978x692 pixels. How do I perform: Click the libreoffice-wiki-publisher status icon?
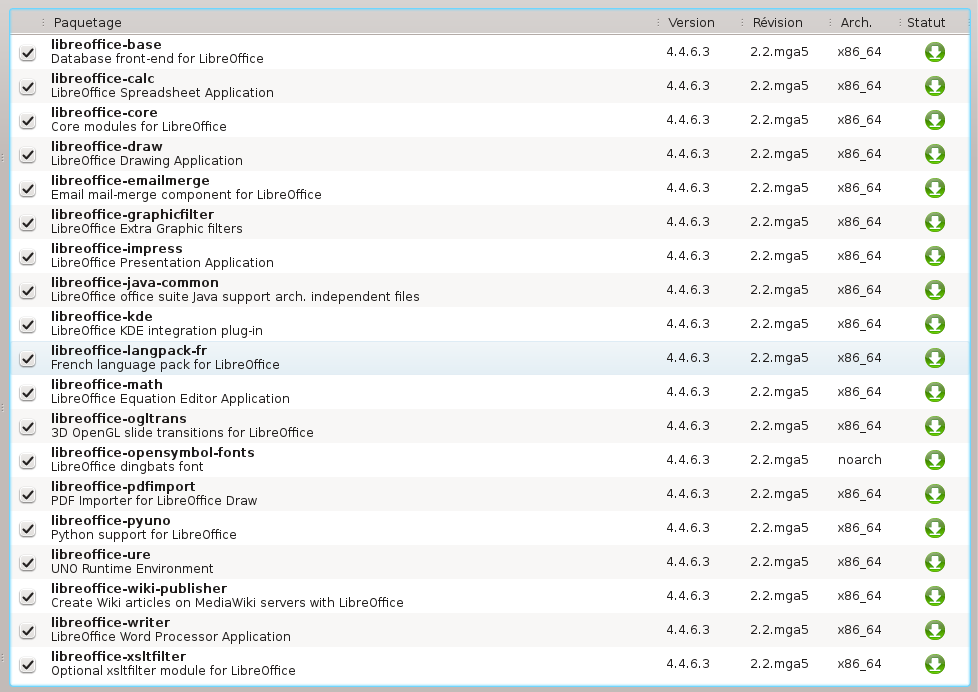pyautogui.click(x=934, y=596)
